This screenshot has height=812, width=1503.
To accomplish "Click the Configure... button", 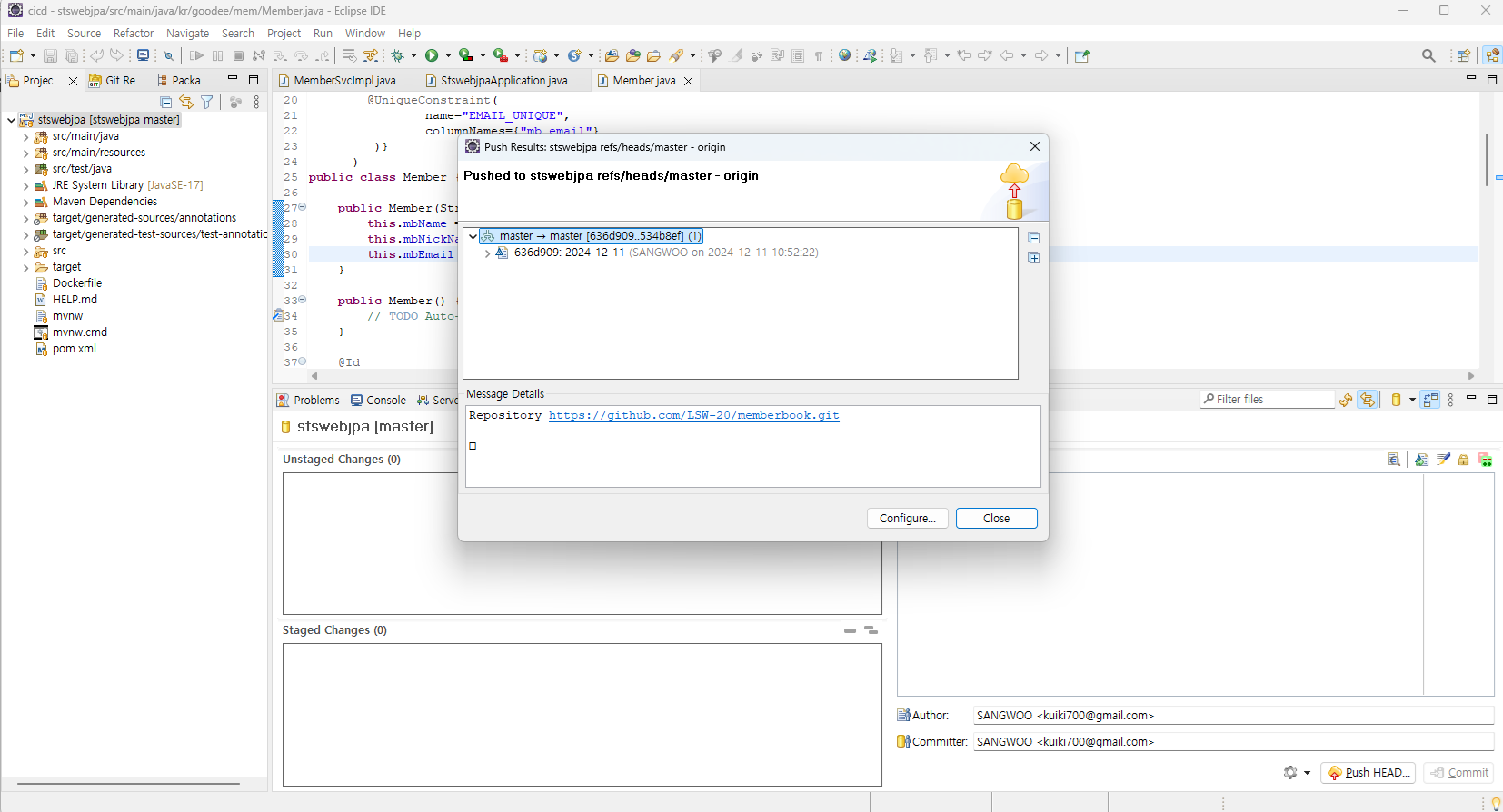I will [x=907, y=519].
